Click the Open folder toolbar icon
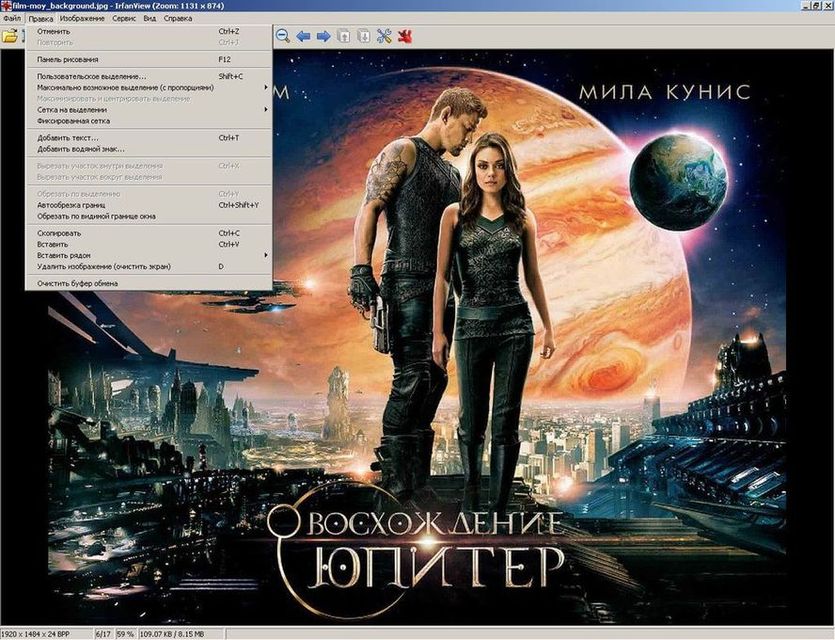Viewport: 835px width, 640px height. pos(9,36)
